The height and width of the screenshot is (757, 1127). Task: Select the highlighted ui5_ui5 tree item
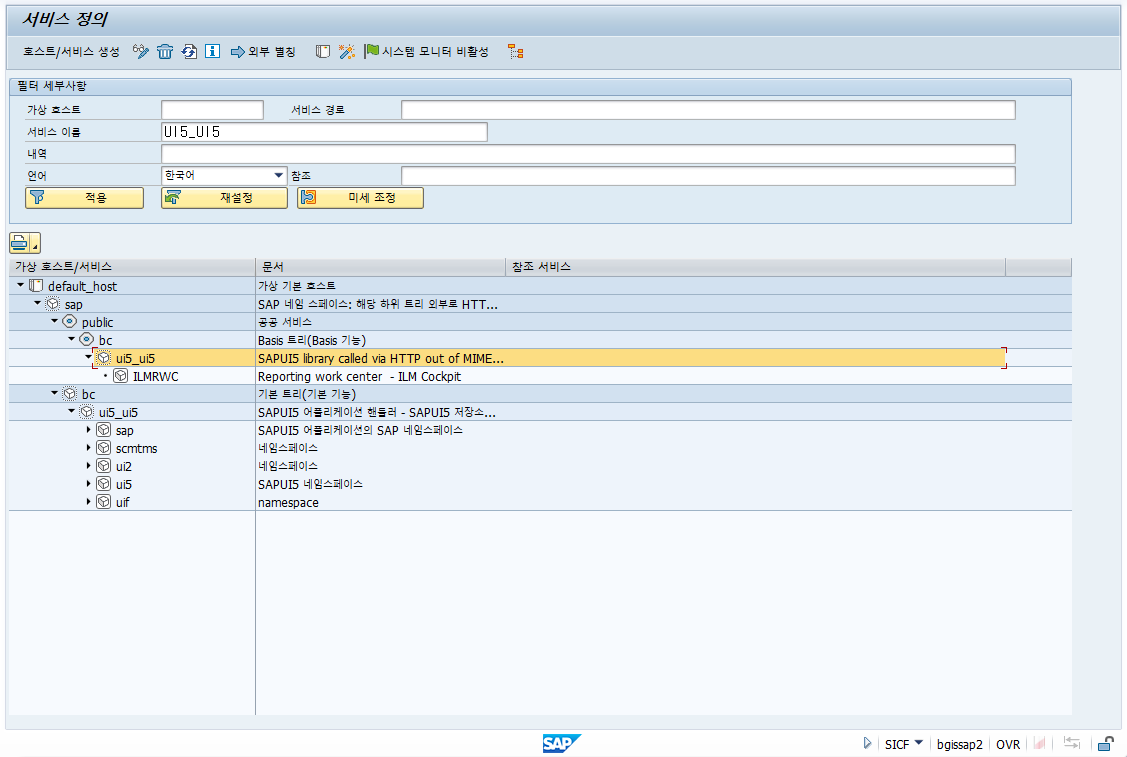135,358
